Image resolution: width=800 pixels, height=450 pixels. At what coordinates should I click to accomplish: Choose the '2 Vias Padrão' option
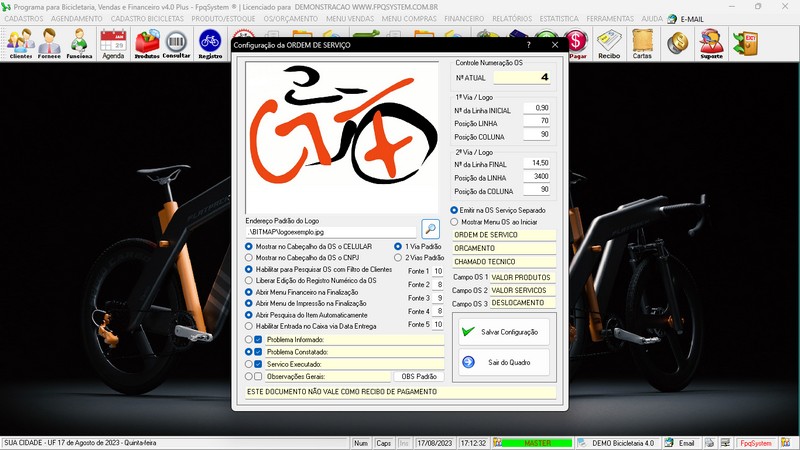click(x=398, y=258)
